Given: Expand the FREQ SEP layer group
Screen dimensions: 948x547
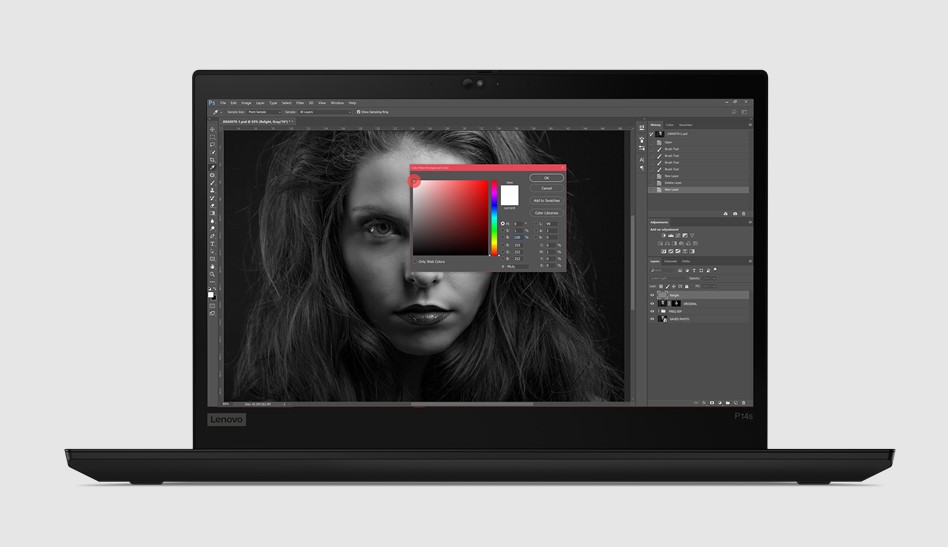Looking at the screenshot, I should (659, 311).
